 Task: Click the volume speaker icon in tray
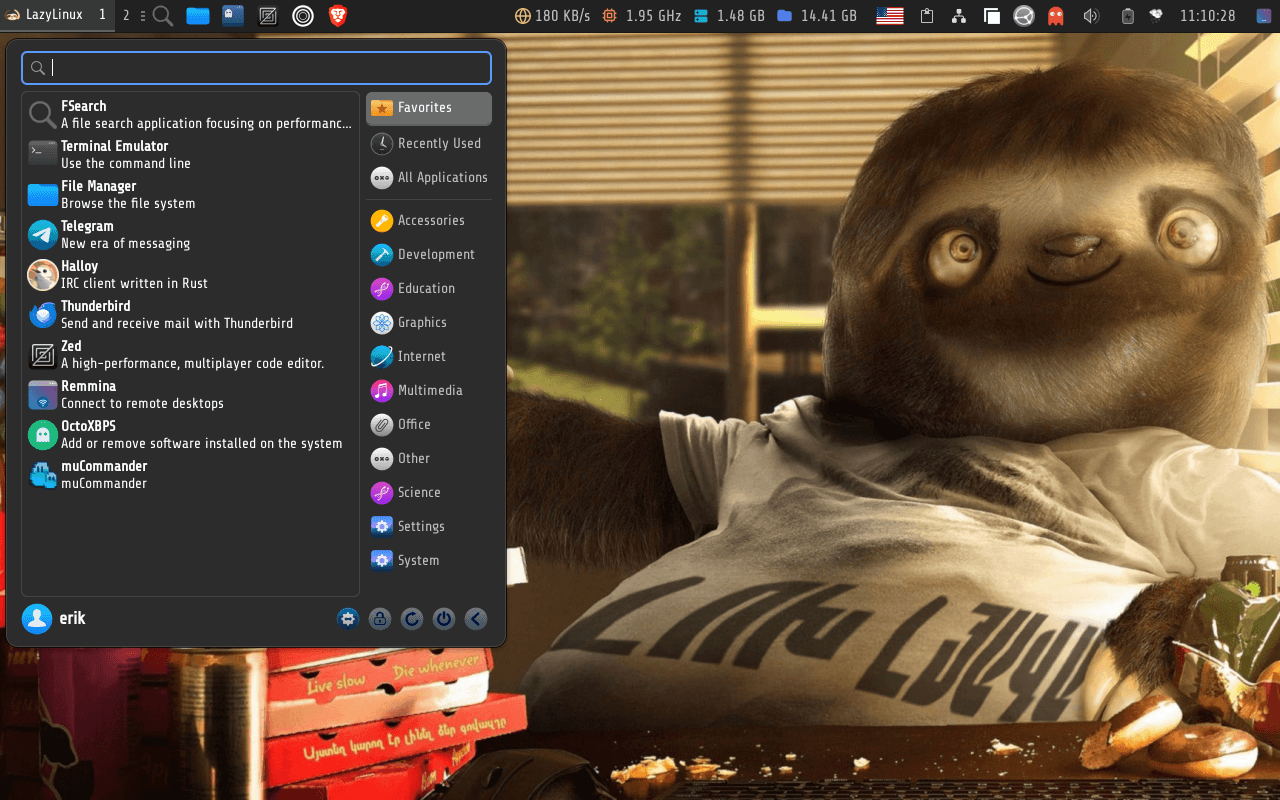pyautogui.click(x=1091, y=16)
